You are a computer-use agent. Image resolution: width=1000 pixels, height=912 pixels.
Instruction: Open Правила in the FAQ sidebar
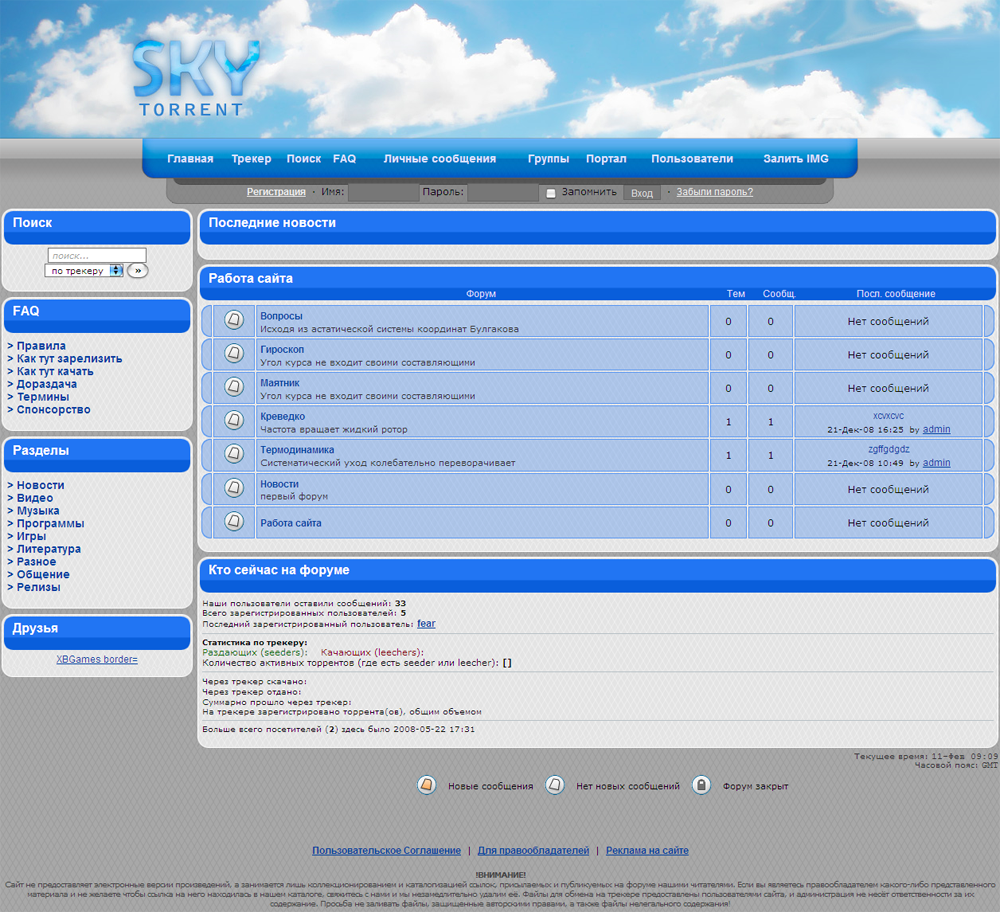[x=41, y=346]
